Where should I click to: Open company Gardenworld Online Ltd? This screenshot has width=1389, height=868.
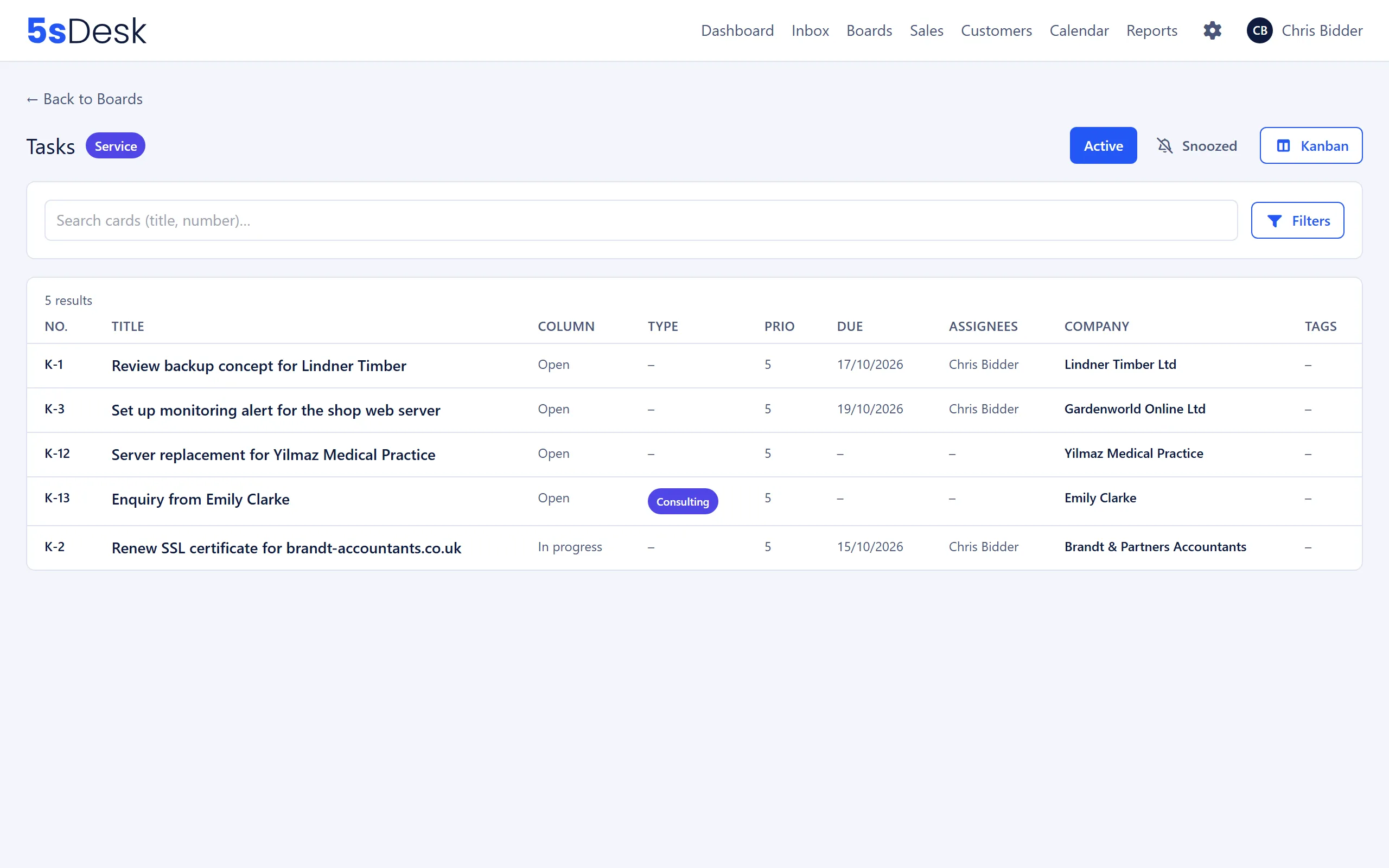(x=1135, y=409)
